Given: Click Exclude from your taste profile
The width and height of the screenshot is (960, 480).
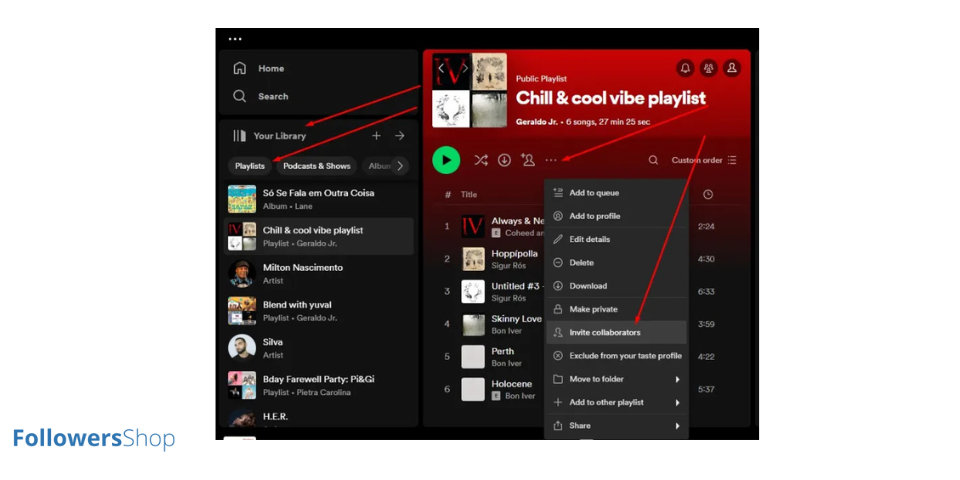Looking at the screenshot, I should pos(616,356).
